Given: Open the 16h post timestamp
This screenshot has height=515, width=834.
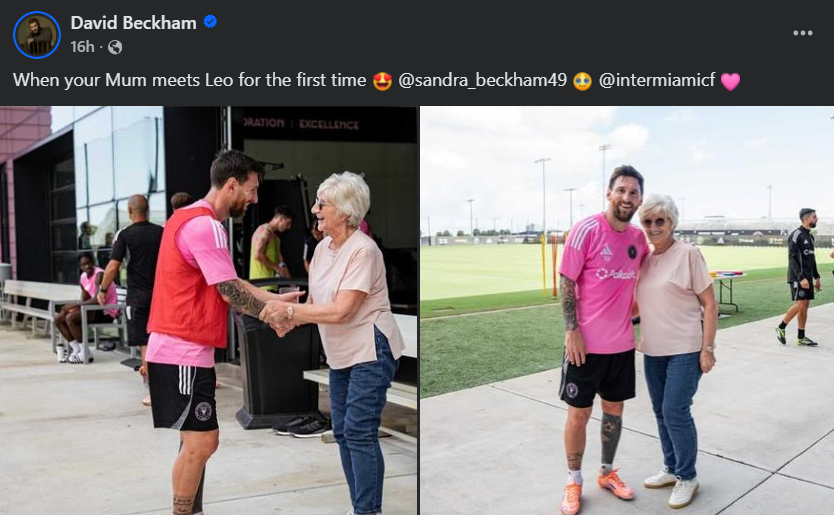Looking at the screenshot, I should [x=82, y=47].
